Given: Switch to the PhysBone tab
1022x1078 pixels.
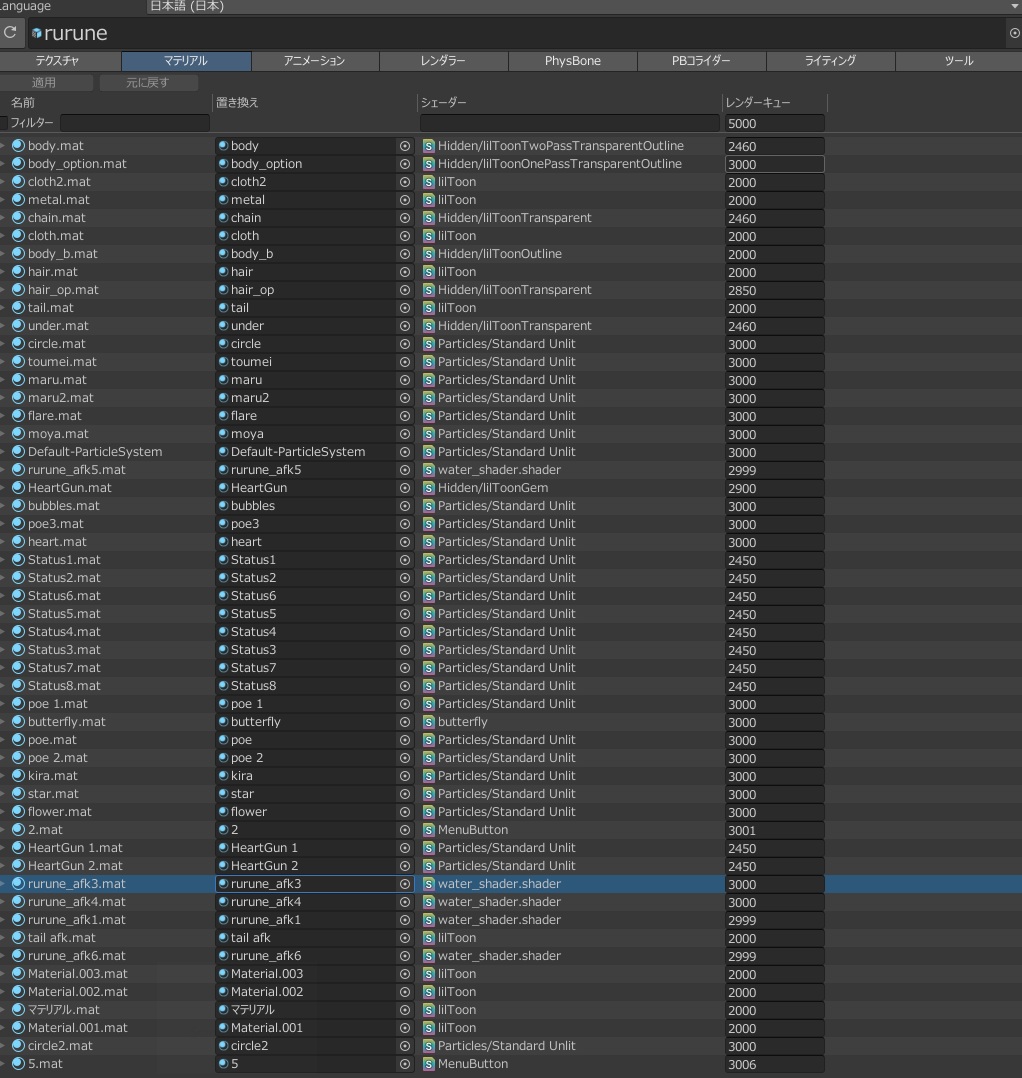Looking at the screenshot, I should click(x=572, y=61).
